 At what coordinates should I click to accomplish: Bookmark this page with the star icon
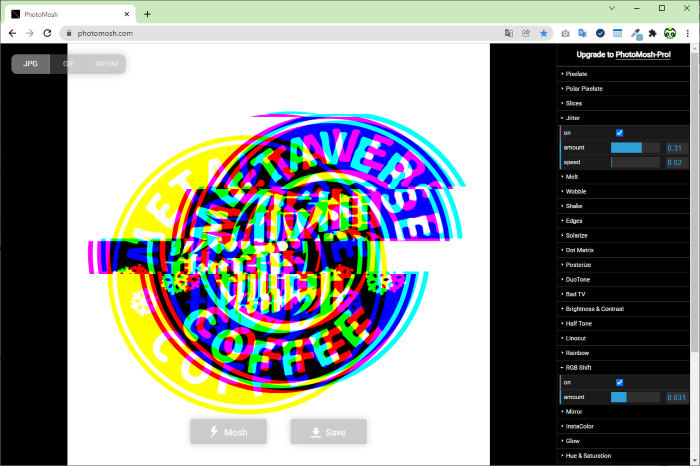(543, 33)
